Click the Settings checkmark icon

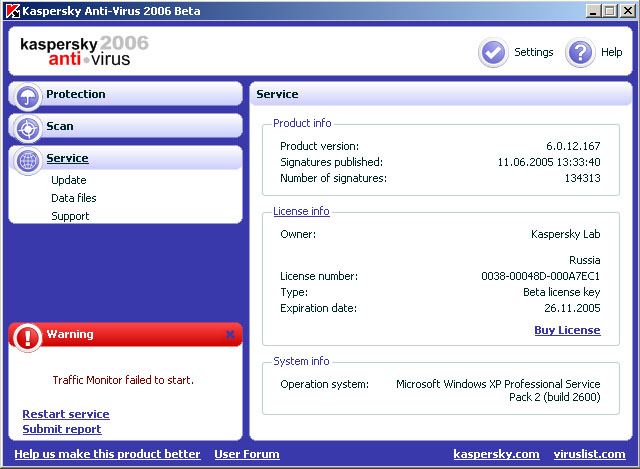tap(493, 52)
